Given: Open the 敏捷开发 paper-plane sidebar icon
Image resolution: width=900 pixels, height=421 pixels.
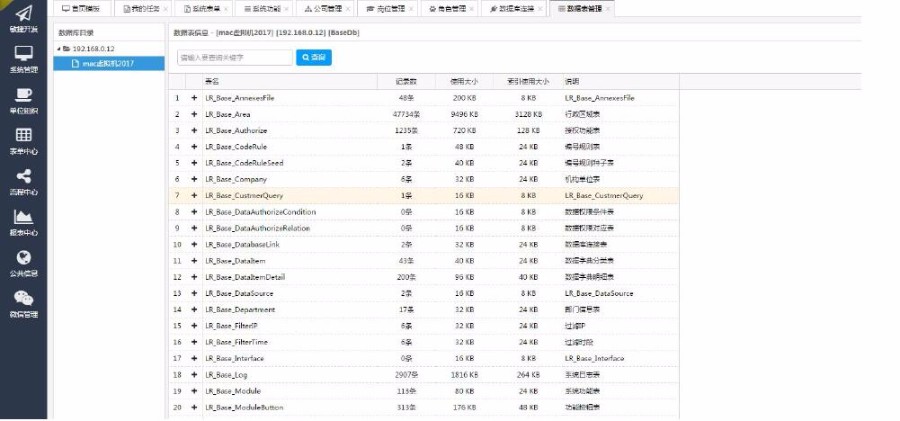Looking at the screenshot, I should pyautogui.click(x=24, y=13).
